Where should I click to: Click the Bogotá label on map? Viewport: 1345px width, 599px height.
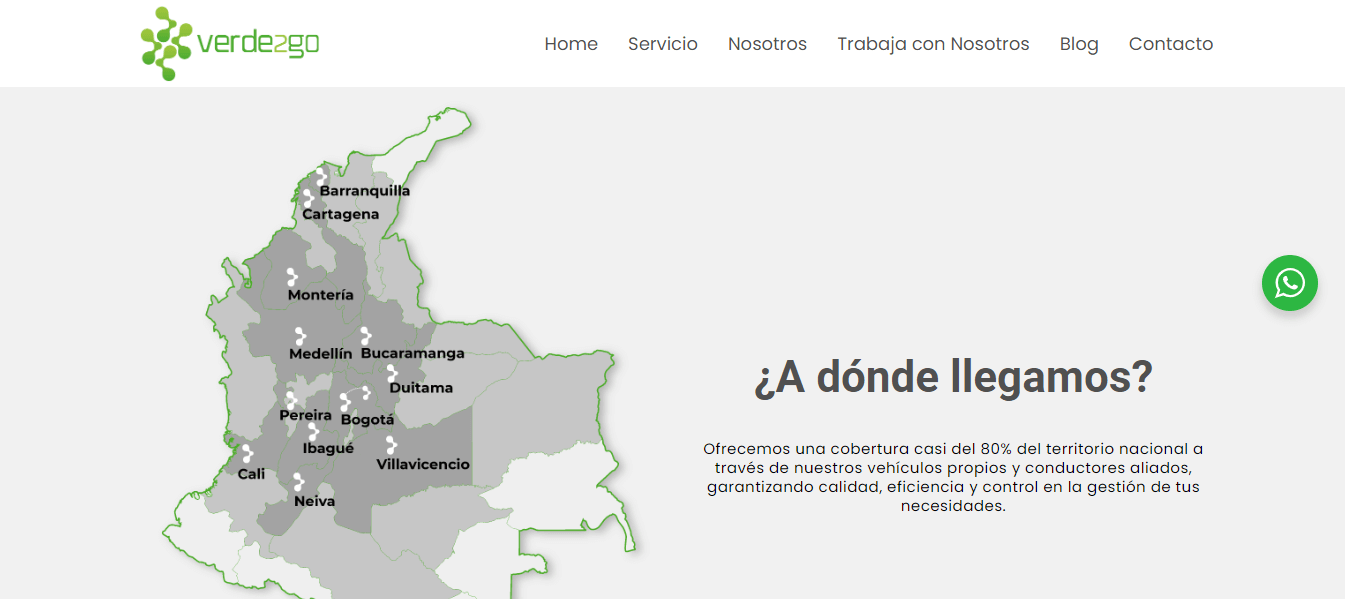click(x=367, y=420)
